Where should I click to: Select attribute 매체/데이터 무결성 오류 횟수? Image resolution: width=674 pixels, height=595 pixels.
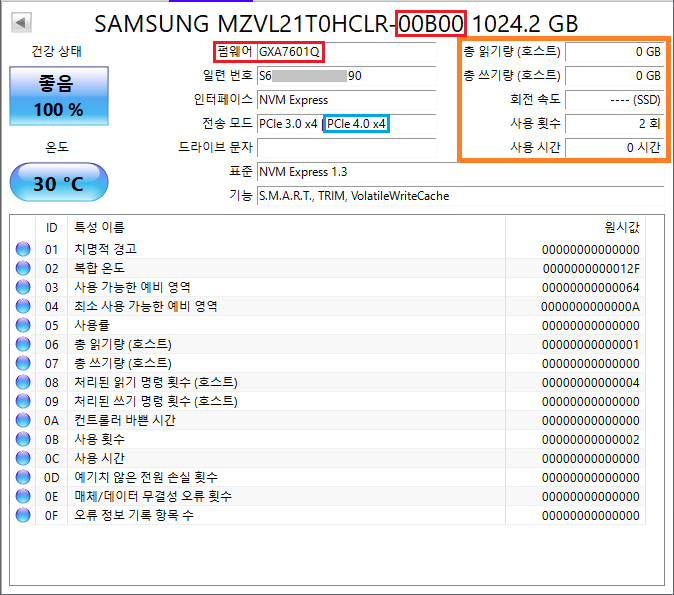[153, 497]
